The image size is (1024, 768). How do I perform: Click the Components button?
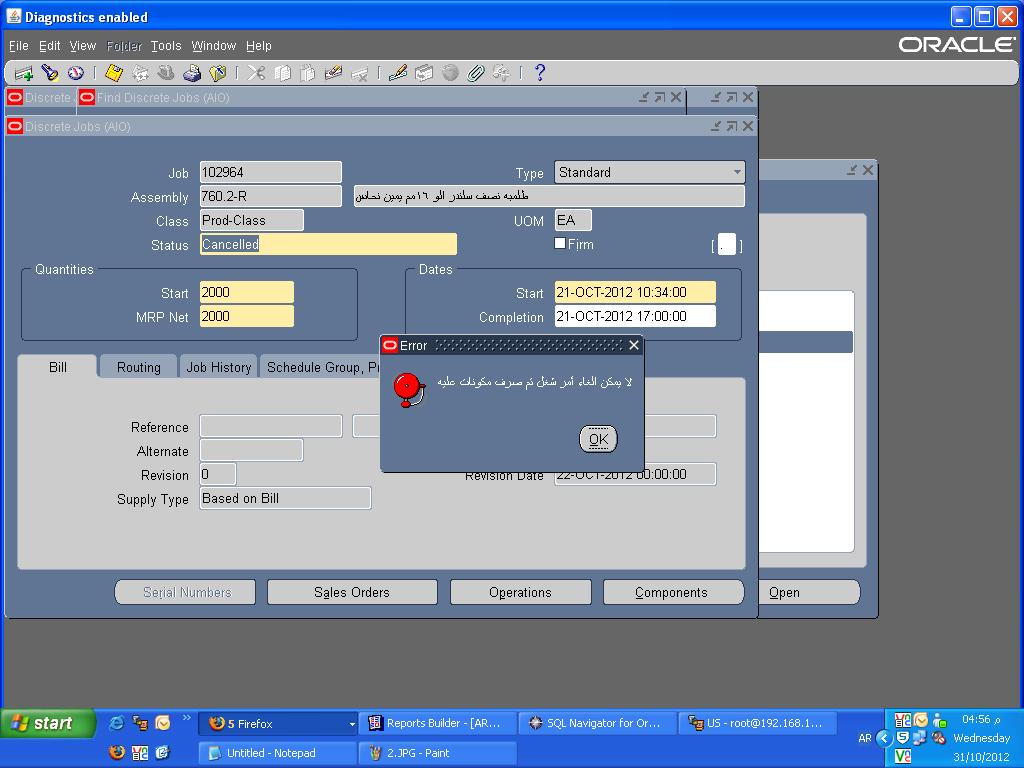[672, 592]
